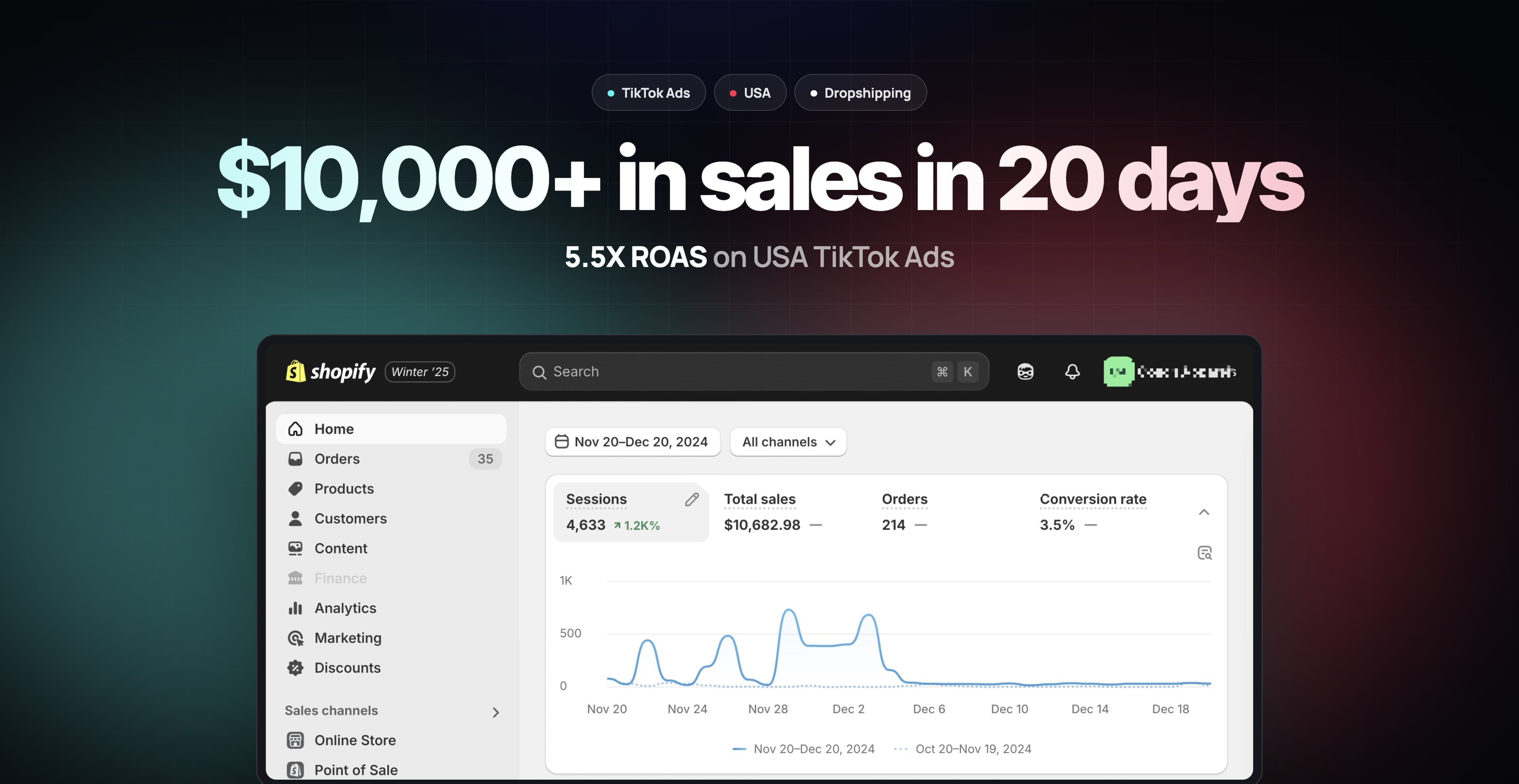Image resolution: width=1519 pixels, height=784 pixels.
Task: Open notifications bell
Action: tap(1073, 372)
